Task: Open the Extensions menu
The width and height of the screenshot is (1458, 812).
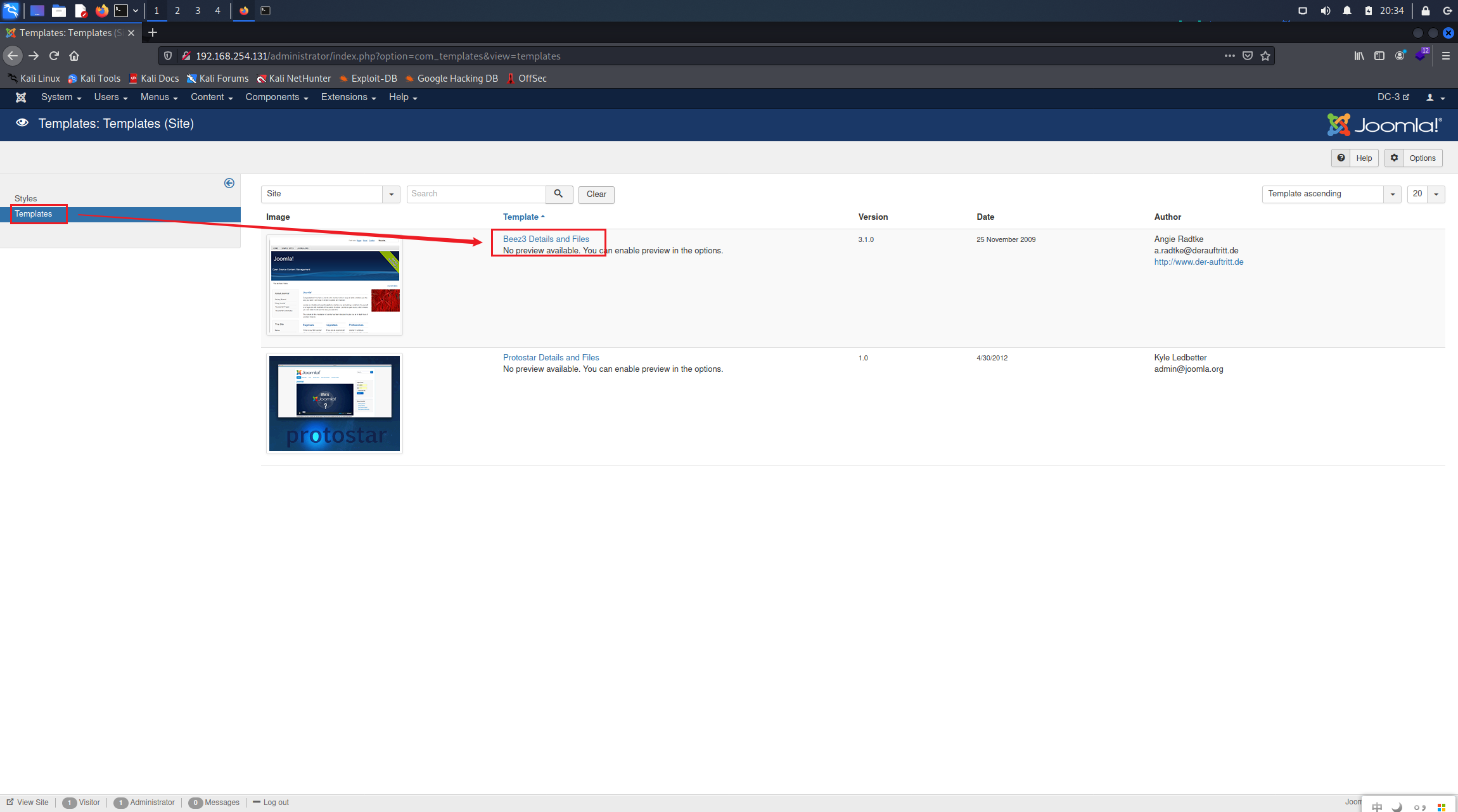Action: click(x=349, y=97)
